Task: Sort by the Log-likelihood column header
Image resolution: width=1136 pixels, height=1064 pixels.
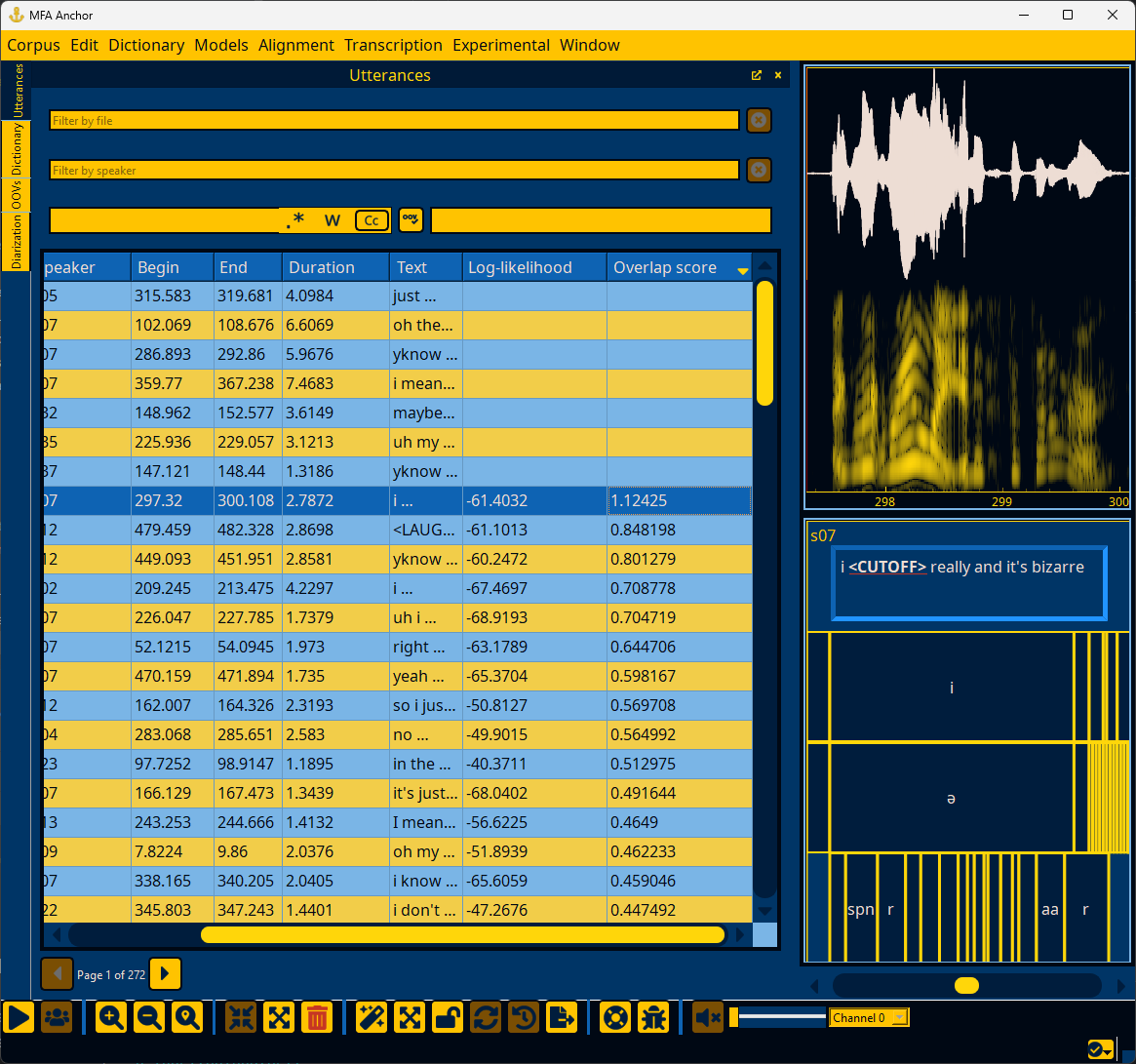Action: click(x=534, y=267)
